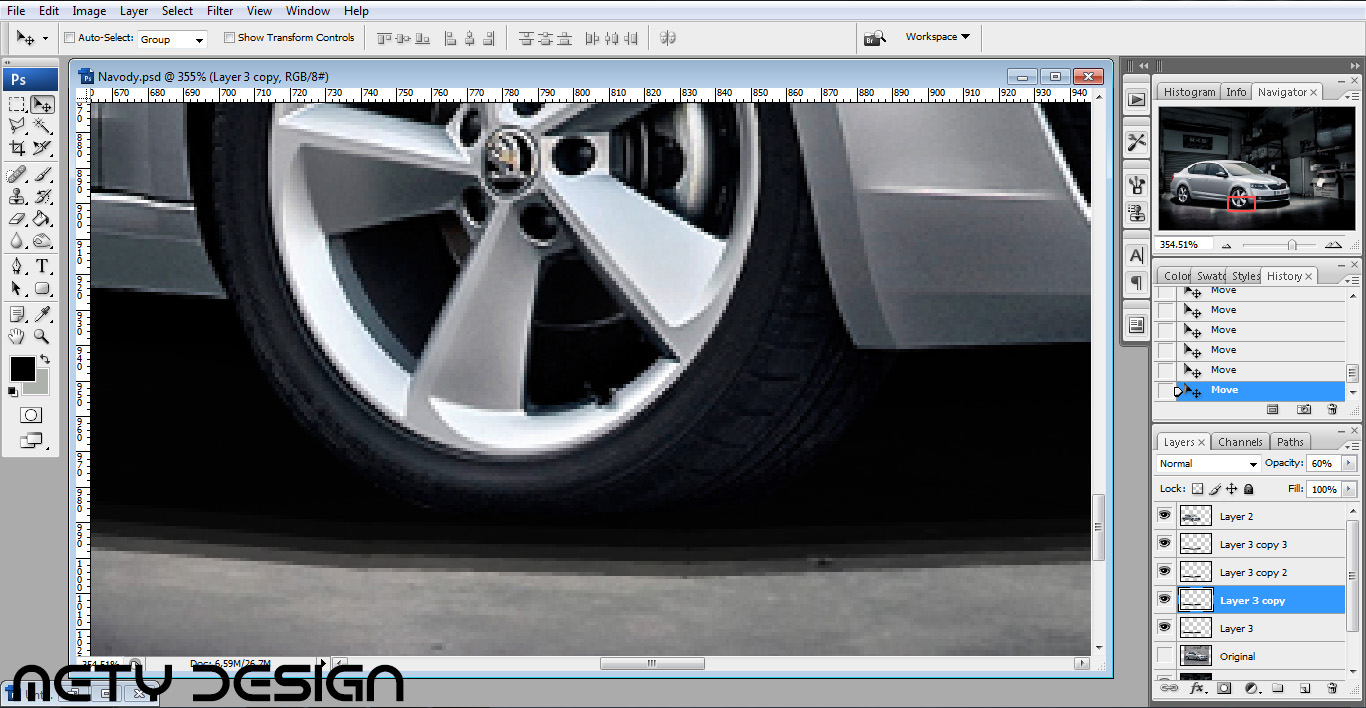This screenshot has width=1366, height=708.
Task: Click the foreground color swatch
Action: point(21,368)
